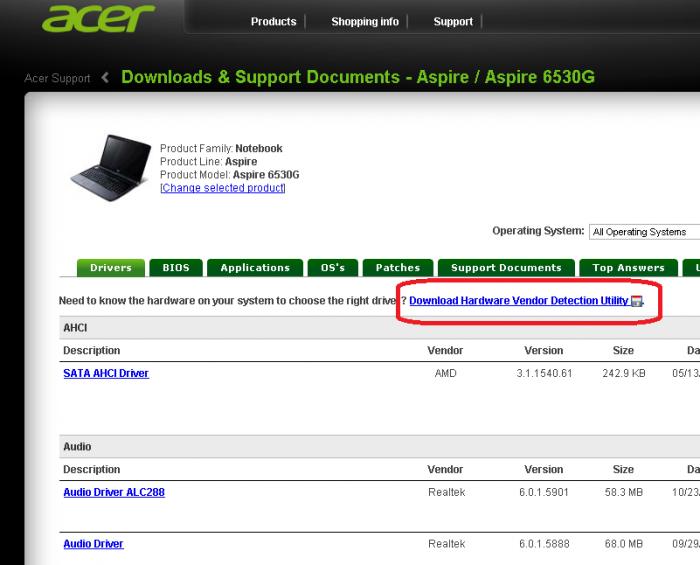Click the 242.9 KB size cell
Image resolution: width=700 pixels, height=565 pixels.
[624, 373]
